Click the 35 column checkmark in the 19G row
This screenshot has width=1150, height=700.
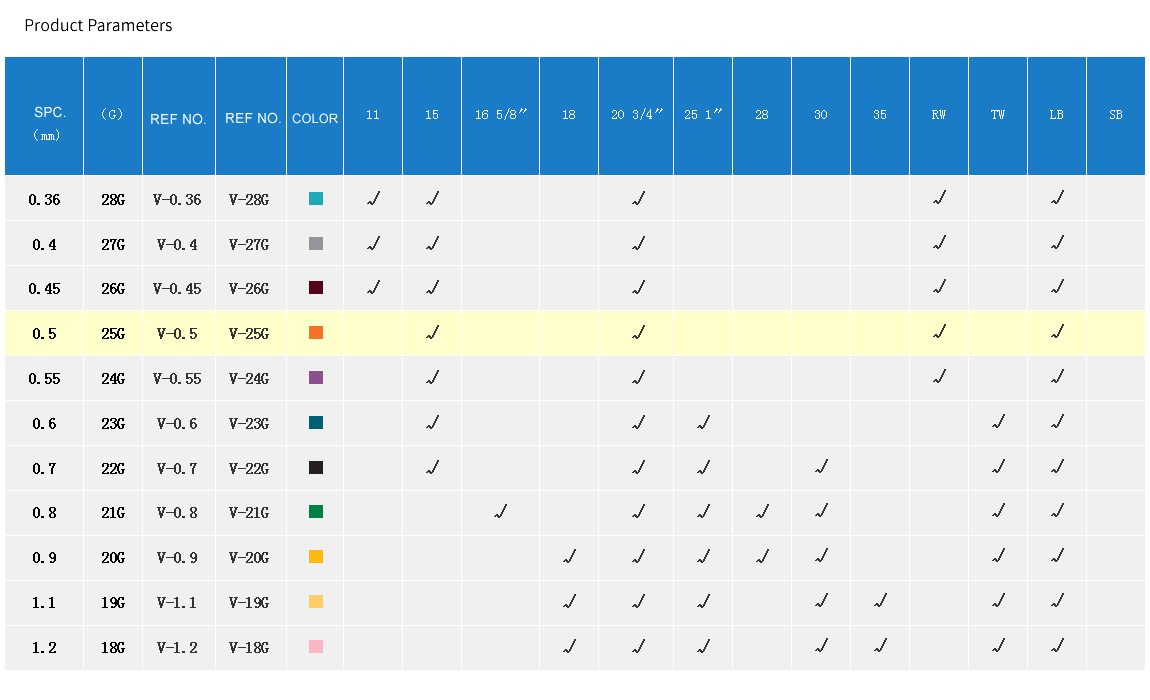pos(880,602)
